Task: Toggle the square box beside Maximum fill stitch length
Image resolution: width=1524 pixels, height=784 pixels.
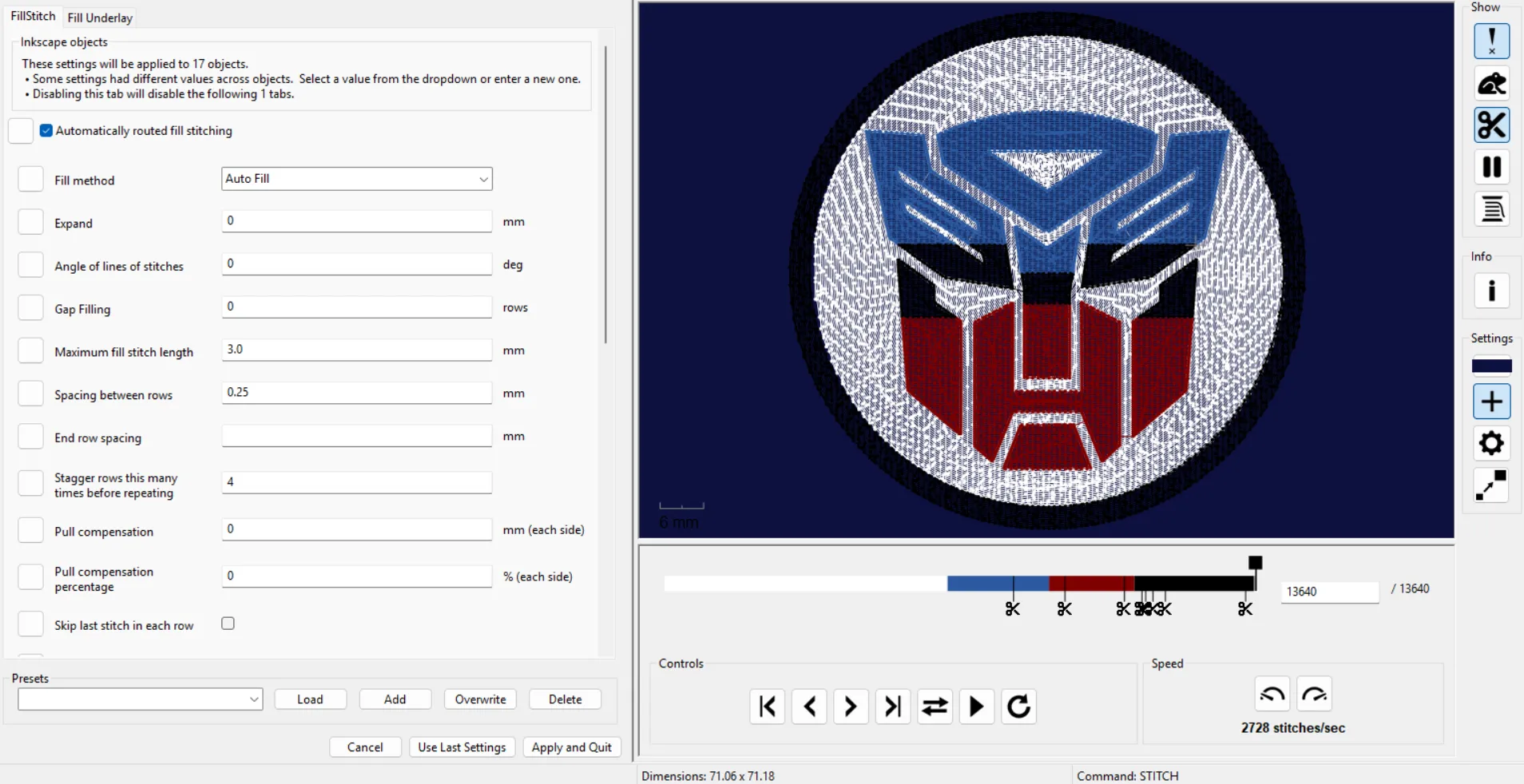Action: [30, 350]
